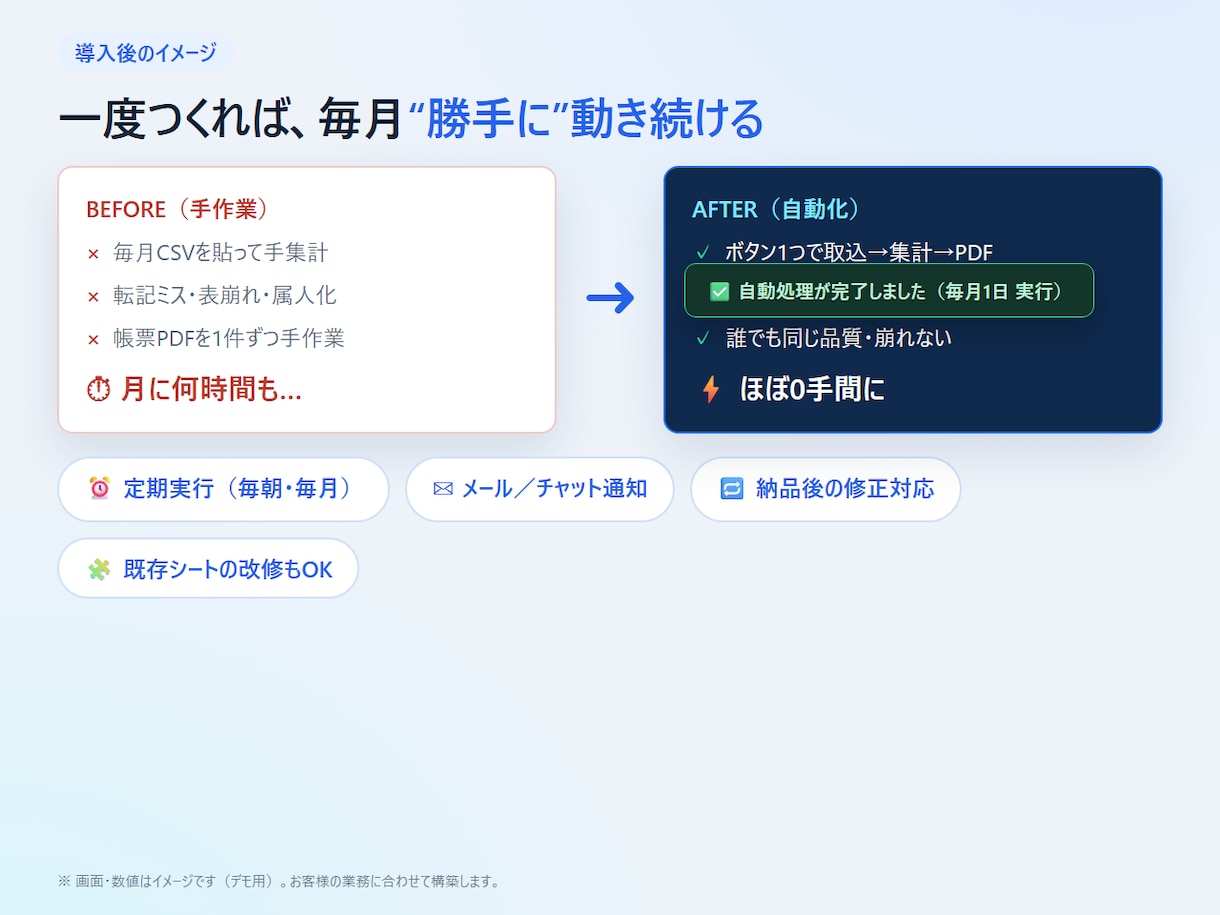Click the green checkbox icon in 自動処理が完了しました toast
This screenshot has height=915, width=1220.
(719, 291)
